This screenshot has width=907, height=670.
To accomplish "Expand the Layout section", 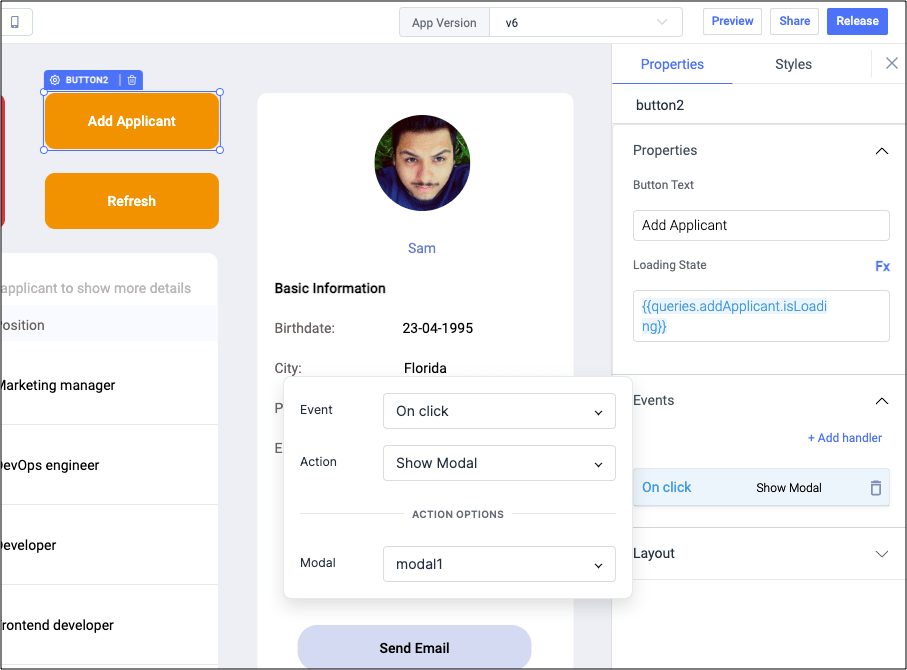I will click(x=881, y=553).
